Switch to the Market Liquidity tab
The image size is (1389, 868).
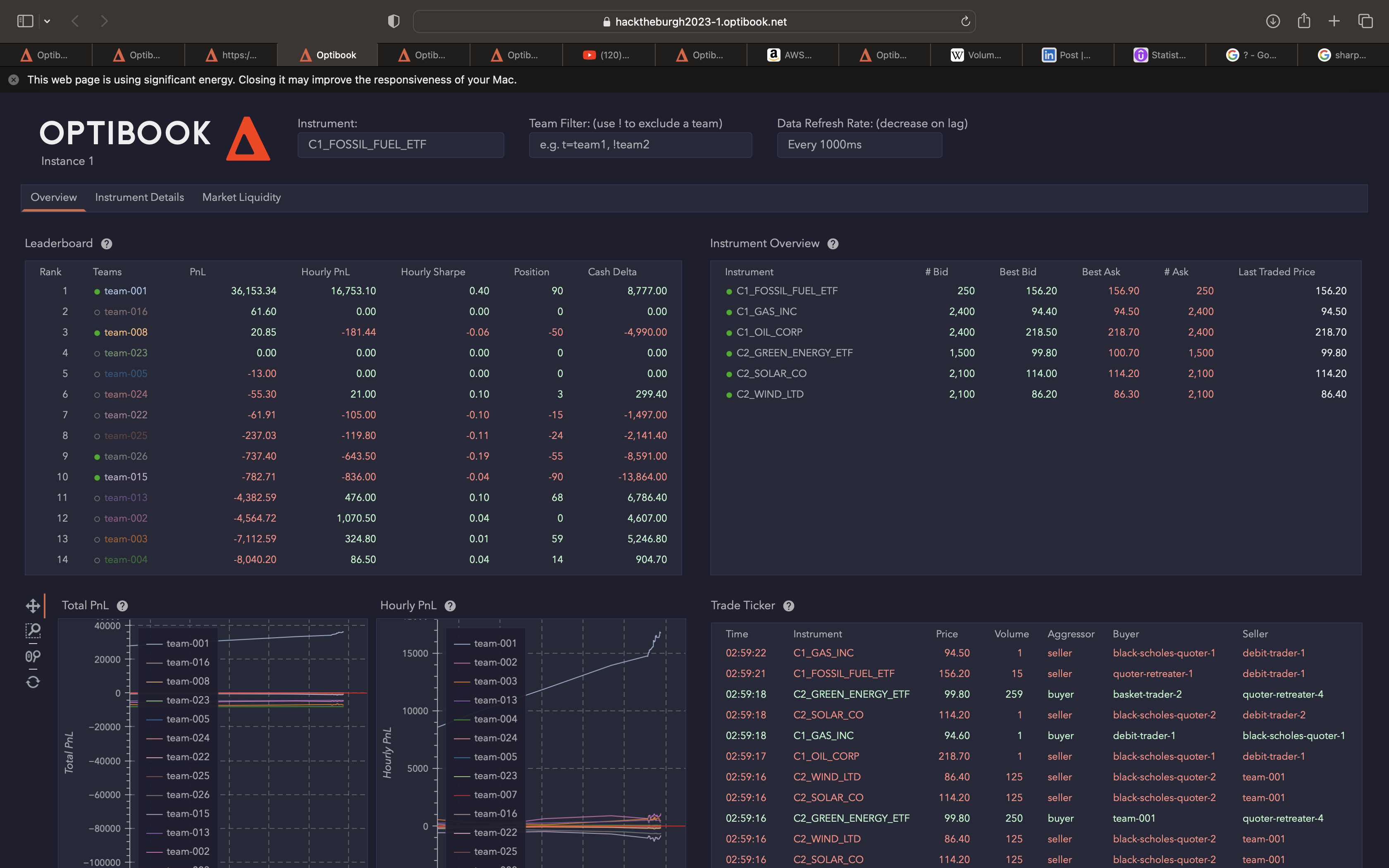coord(241,198)
